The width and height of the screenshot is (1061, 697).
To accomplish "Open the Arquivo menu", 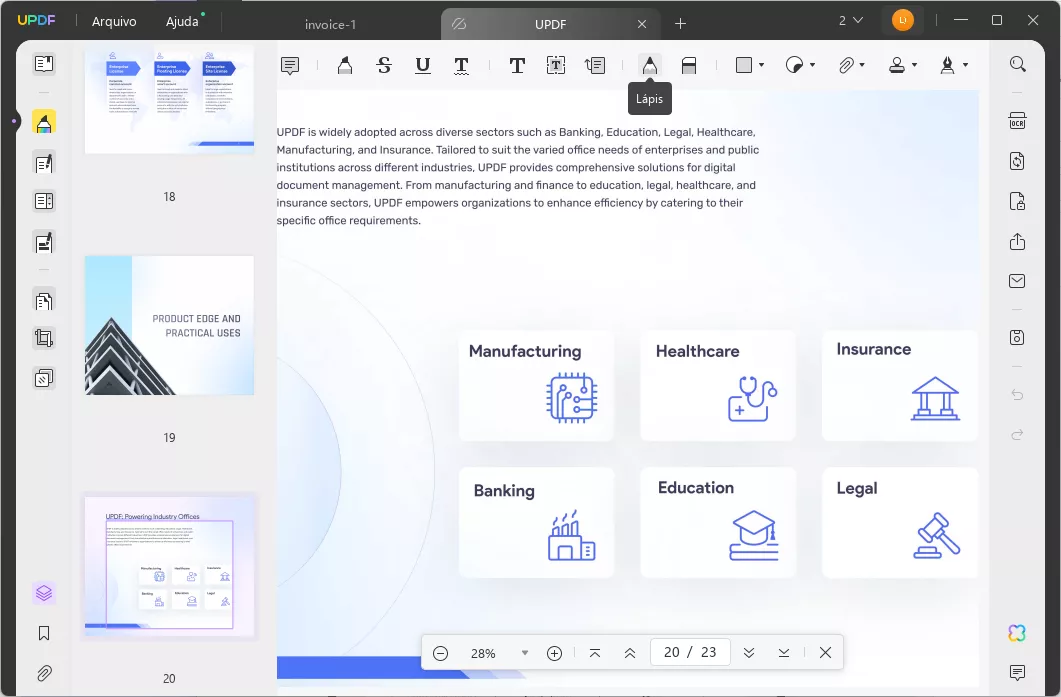I will (x=113, y=21).
